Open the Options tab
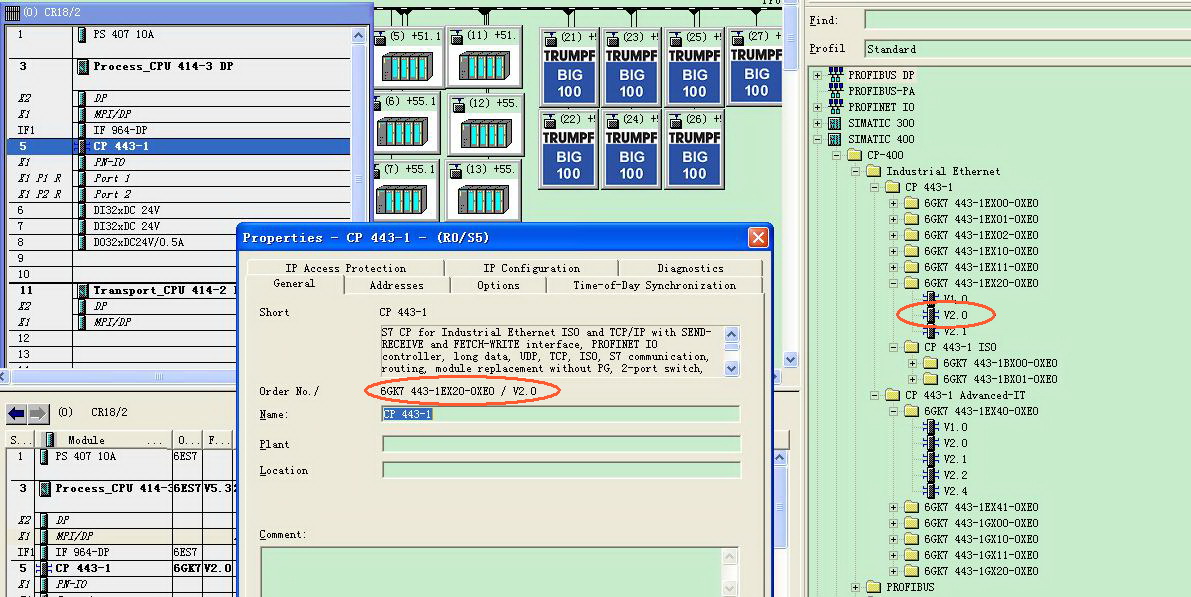1191x597 pixels. tap(498, 286)
